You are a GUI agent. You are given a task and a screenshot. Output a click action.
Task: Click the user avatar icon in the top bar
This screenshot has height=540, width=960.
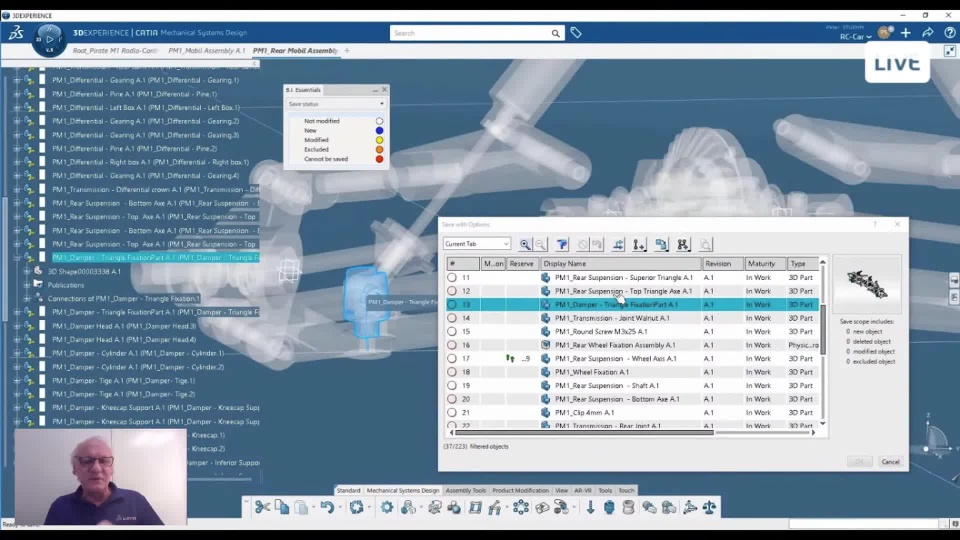coord(884,32)
